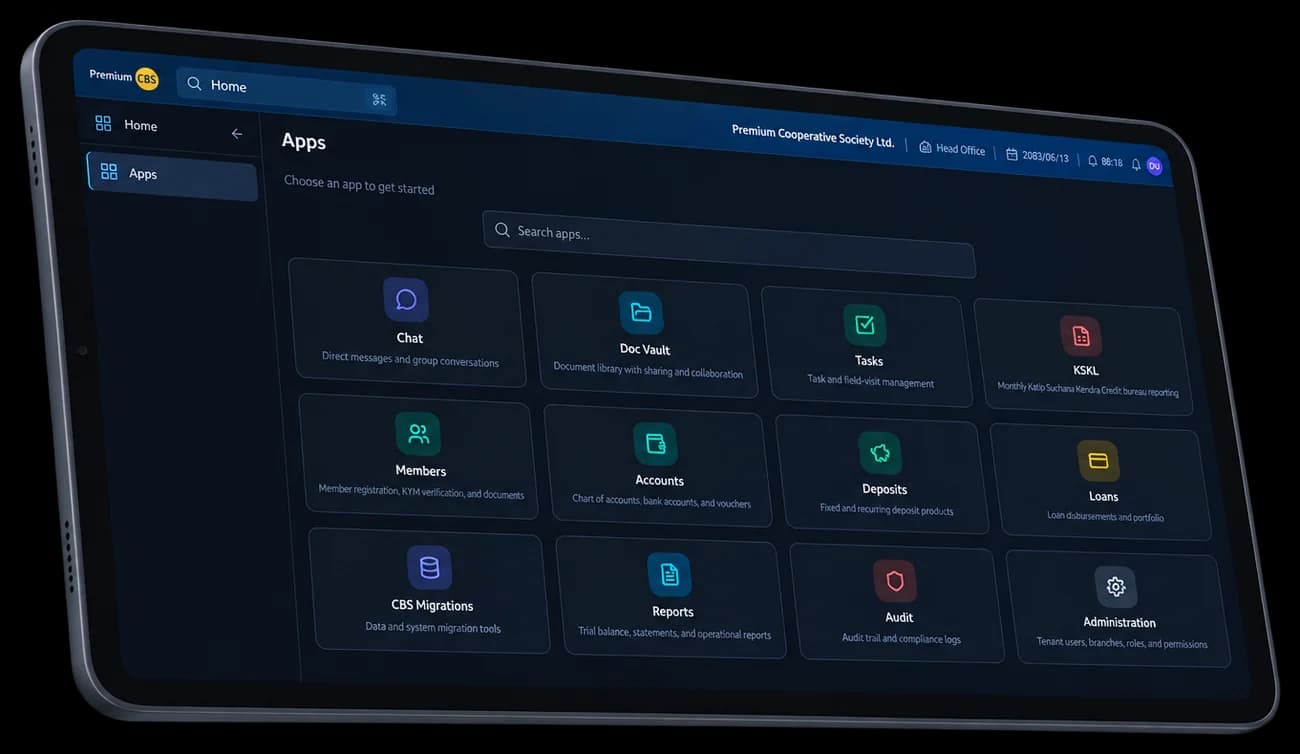Click 'Direct messages and group conversations' text
The width and height of the screenshot is (1300, 754).
(x=410, y=359)
